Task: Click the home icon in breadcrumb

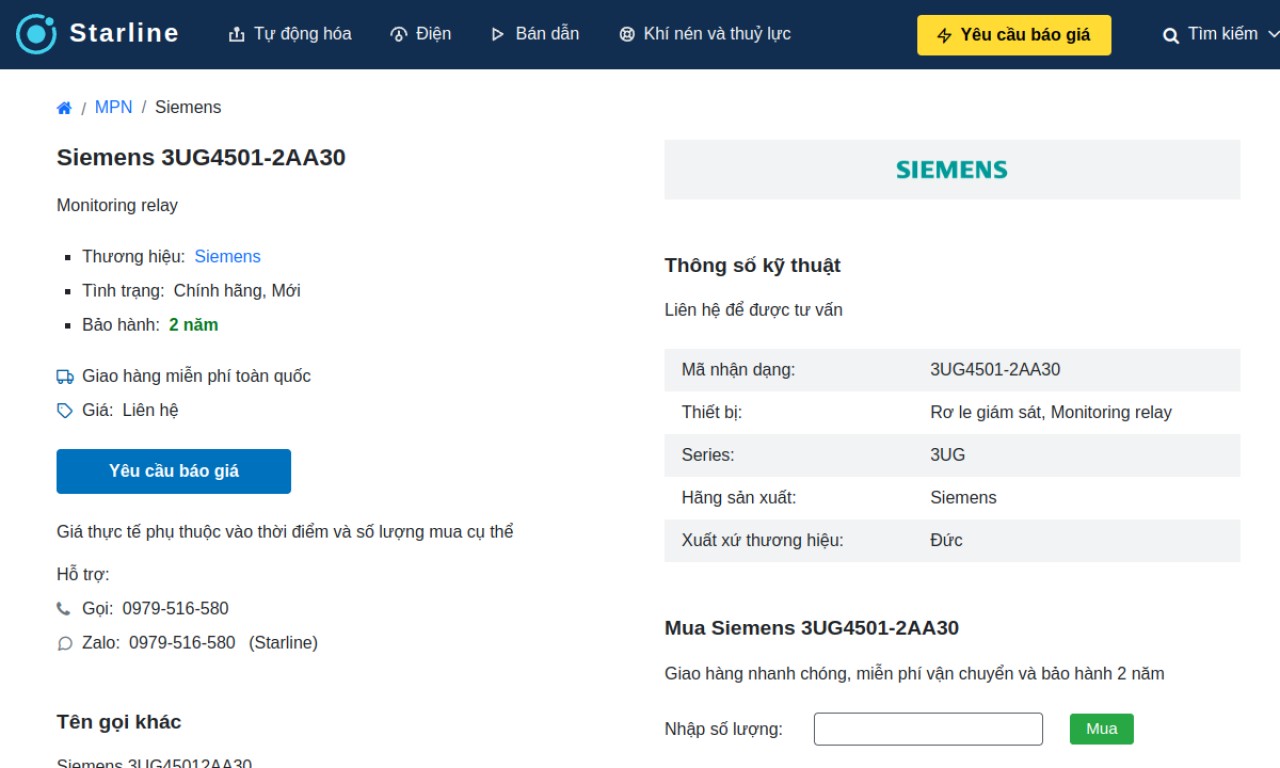Action: pos(64,108)
